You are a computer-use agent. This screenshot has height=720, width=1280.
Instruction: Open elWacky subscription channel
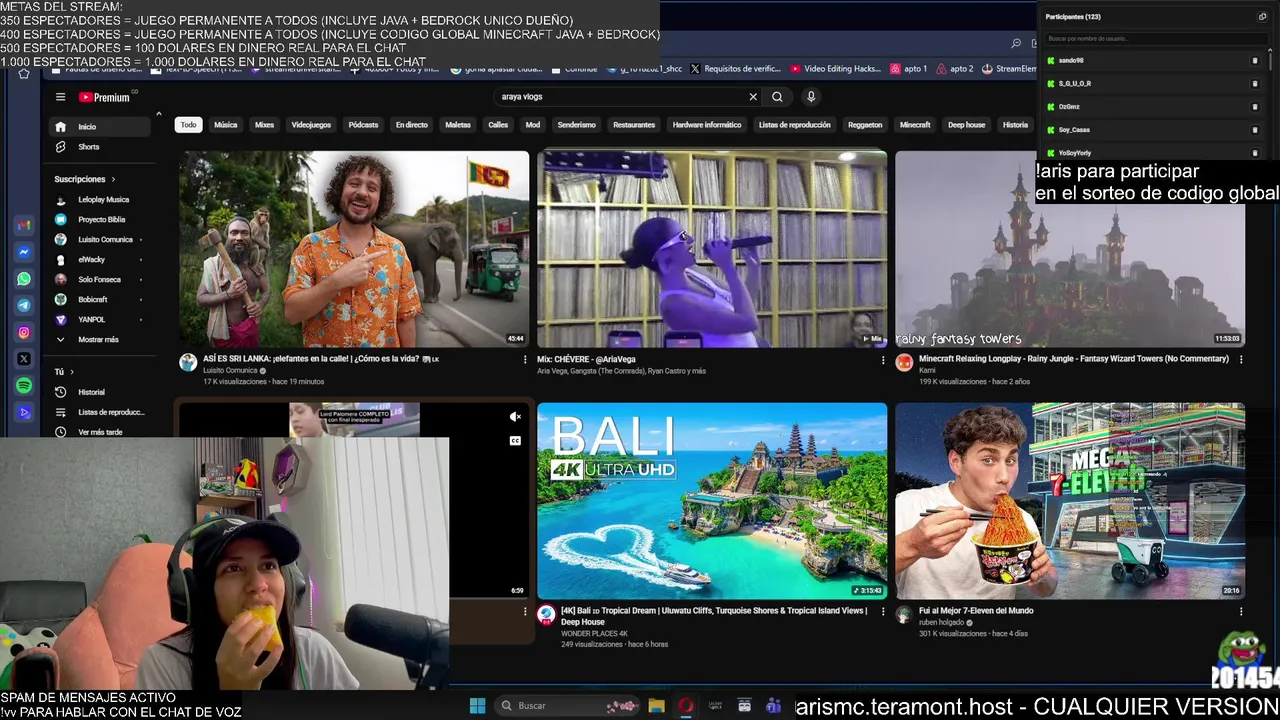click(101, 260)
